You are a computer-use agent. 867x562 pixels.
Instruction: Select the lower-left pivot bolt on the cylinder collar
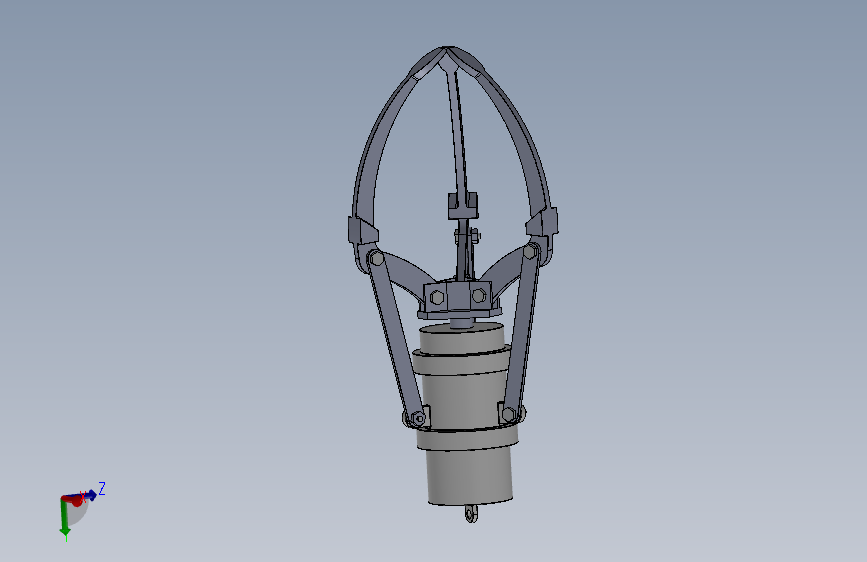point(419,418)
